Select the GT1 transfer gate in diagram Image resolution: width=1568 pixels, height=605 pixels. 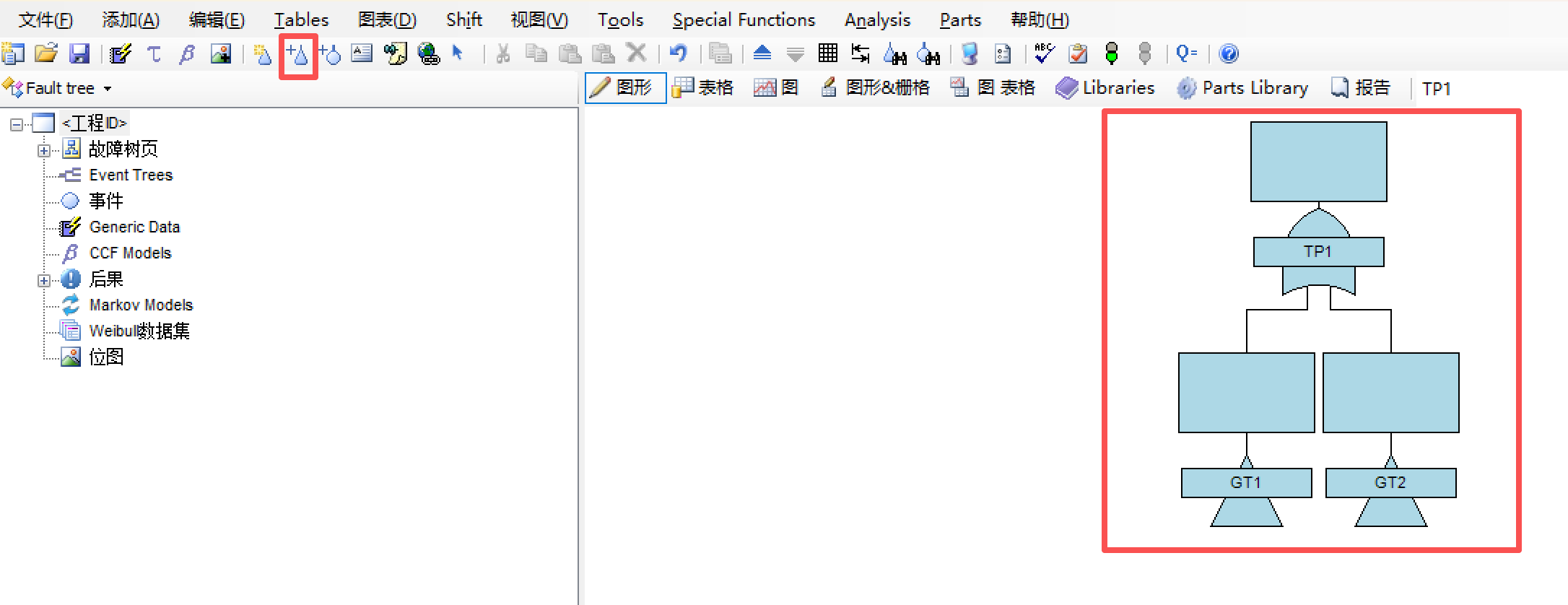click(x=1246, y=482)
